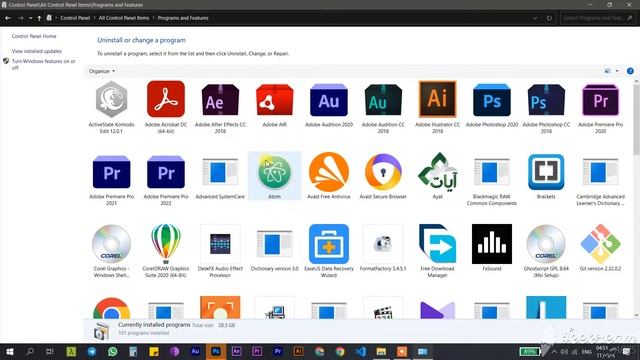640x360 pixels.
Task: Expand the address bar history dropdown
Action: click(x=535, y=18)
